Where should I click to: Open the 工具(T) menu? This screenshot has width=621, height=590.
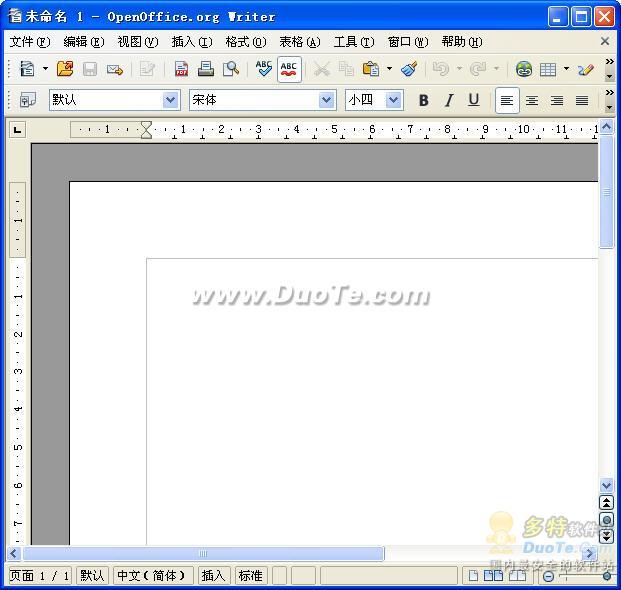(x=354, y=42)
